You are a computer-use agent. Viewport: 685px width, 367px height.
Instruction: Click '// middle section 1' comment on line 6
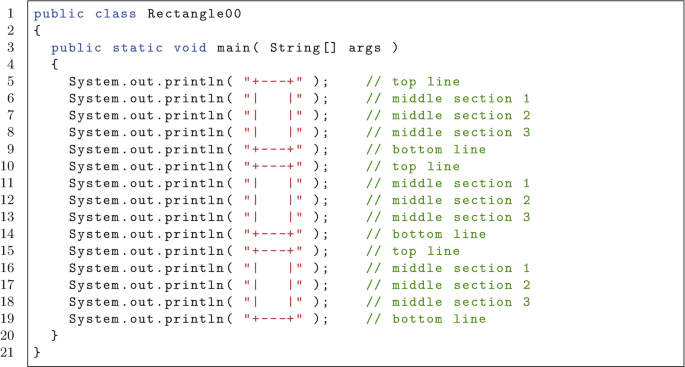pos(448,99)
